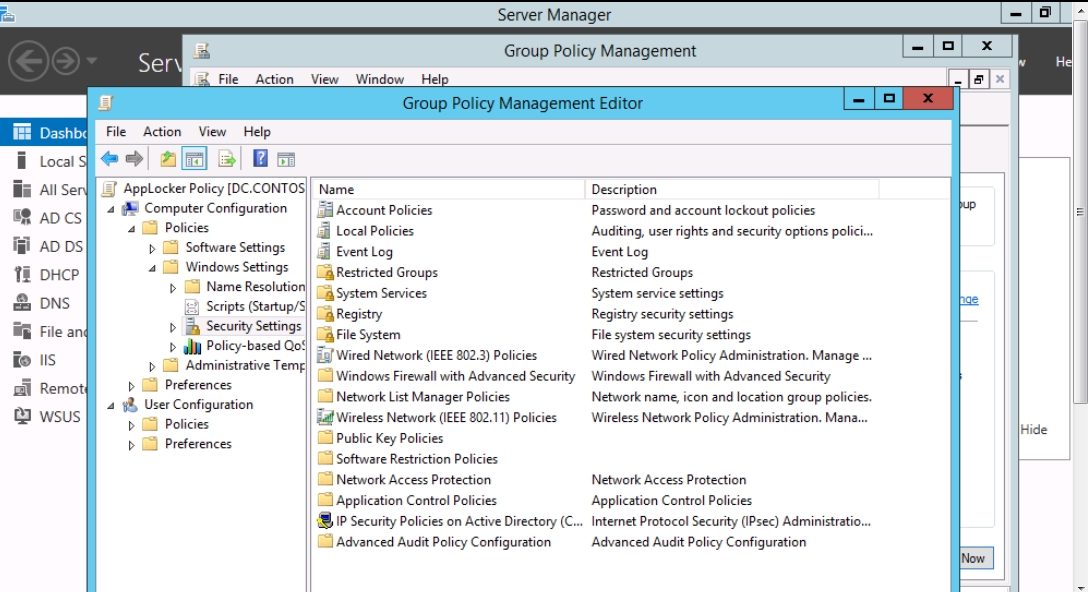Select the Local Policies icon in the list
The height and width of the screenshot is (592, 1088).
[x=324, y=230]
